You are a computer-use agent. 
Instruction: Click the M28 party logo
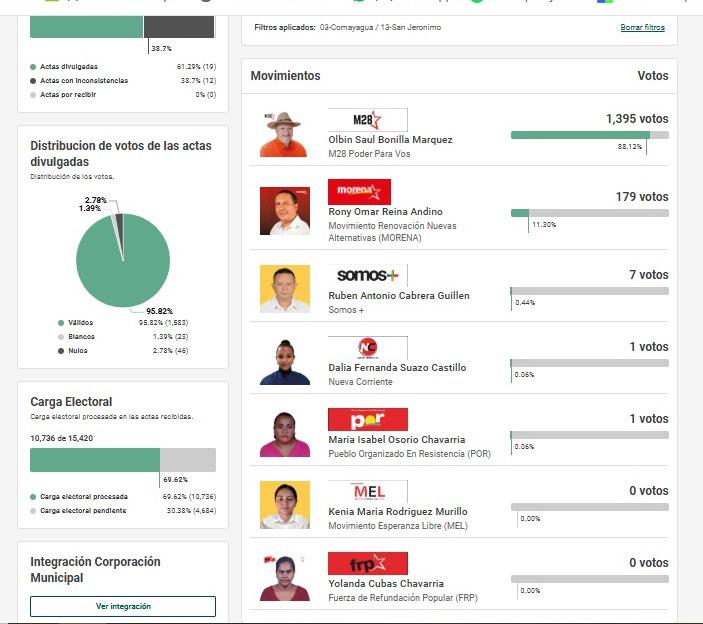coord(367,120)
